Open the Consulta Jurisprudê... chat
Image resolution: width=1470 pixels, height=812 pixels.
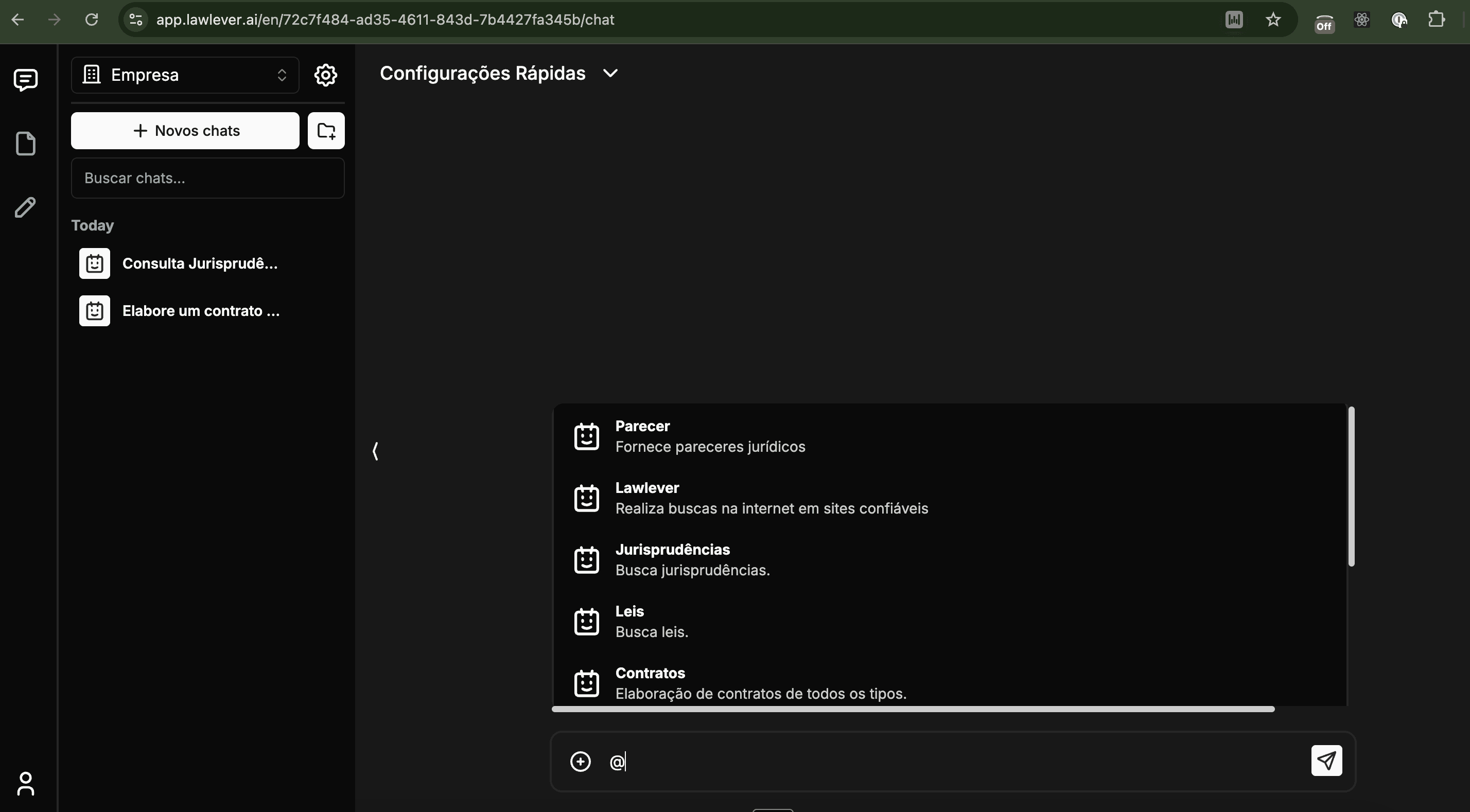208,263
